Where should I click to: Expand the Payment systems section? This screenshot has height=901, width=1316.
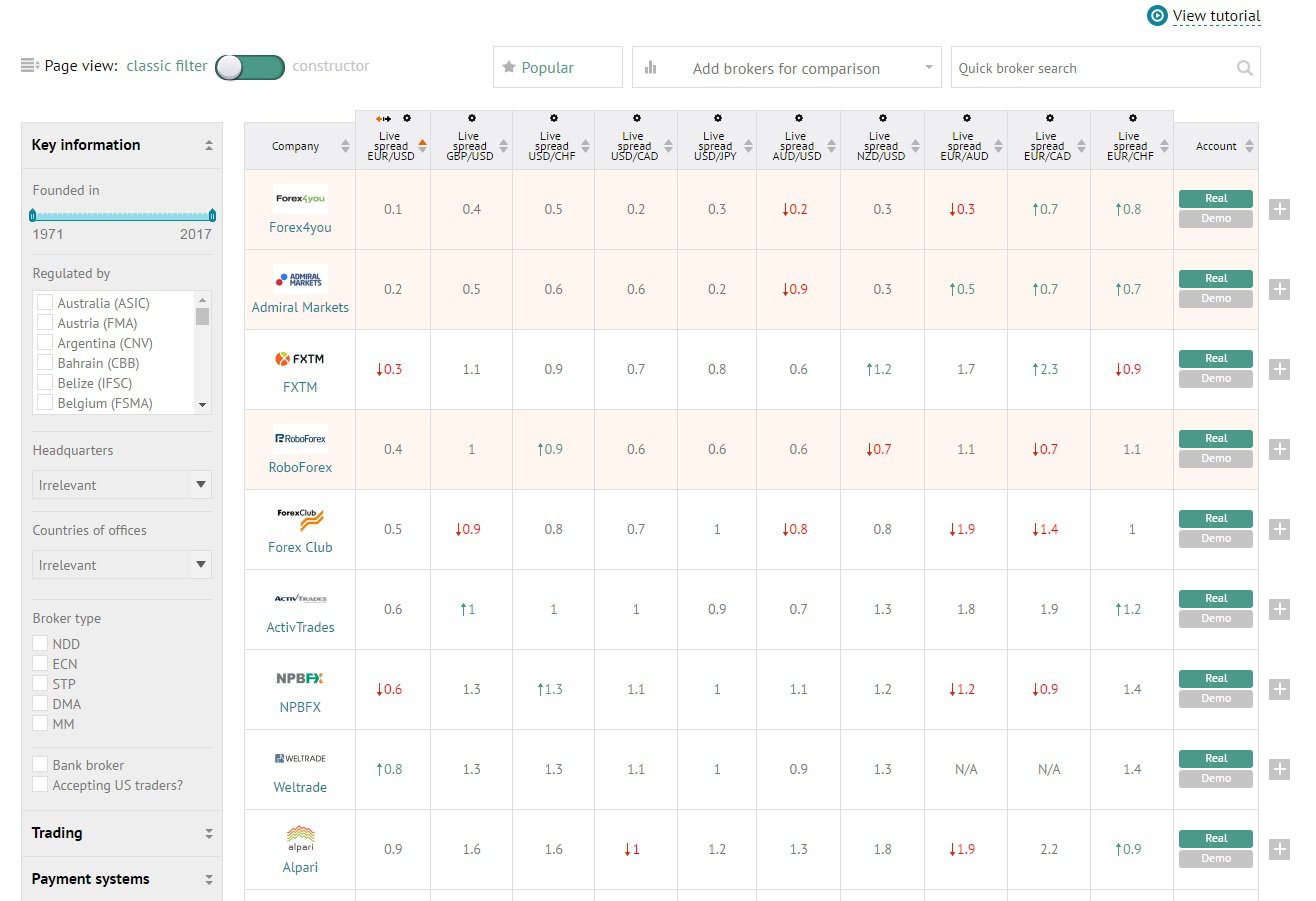(122, 879)
